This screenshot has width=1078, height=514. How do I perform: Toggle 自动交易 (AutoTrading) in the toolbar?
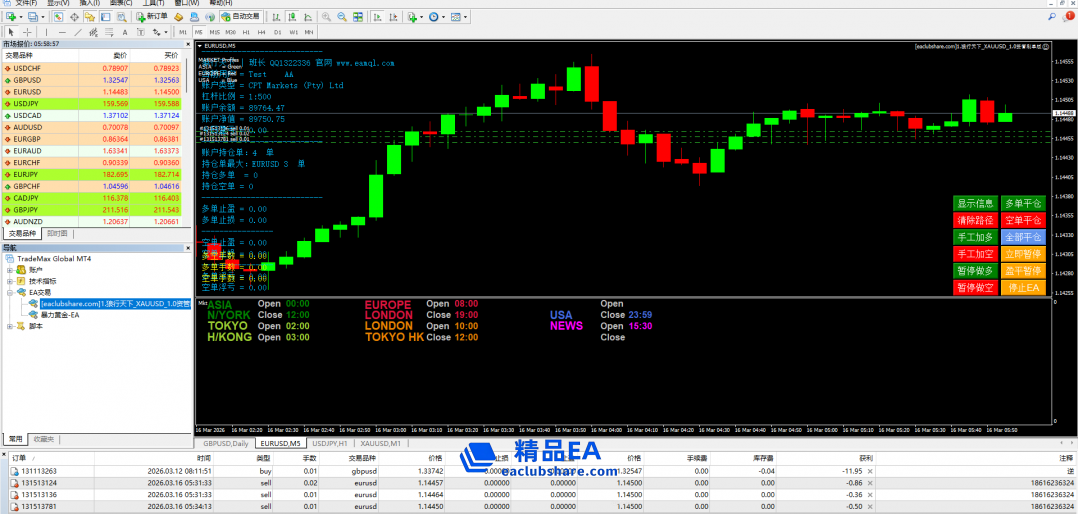[x=240, y=17]
